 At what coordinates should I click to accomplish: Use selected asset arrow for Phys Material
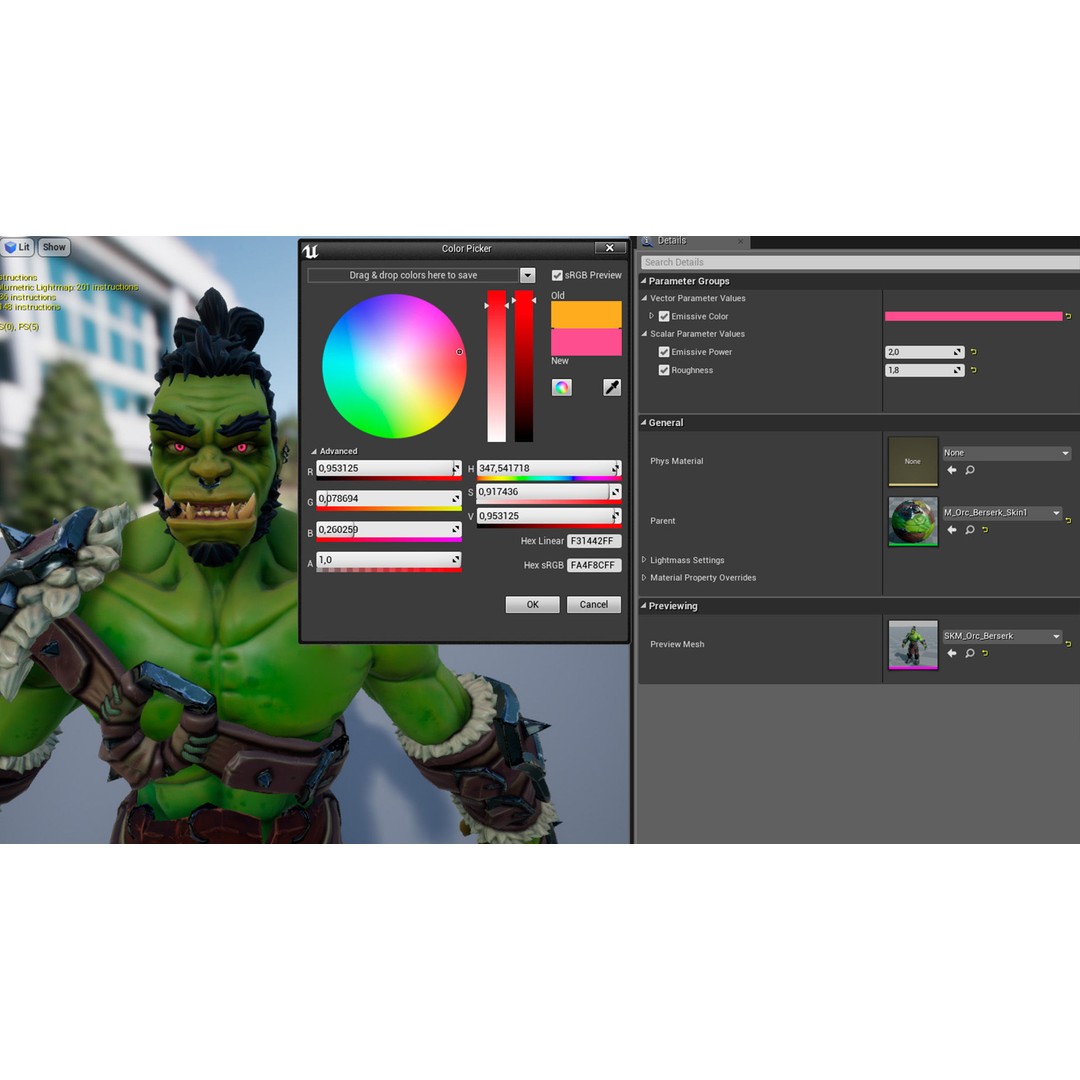(952, 470)
